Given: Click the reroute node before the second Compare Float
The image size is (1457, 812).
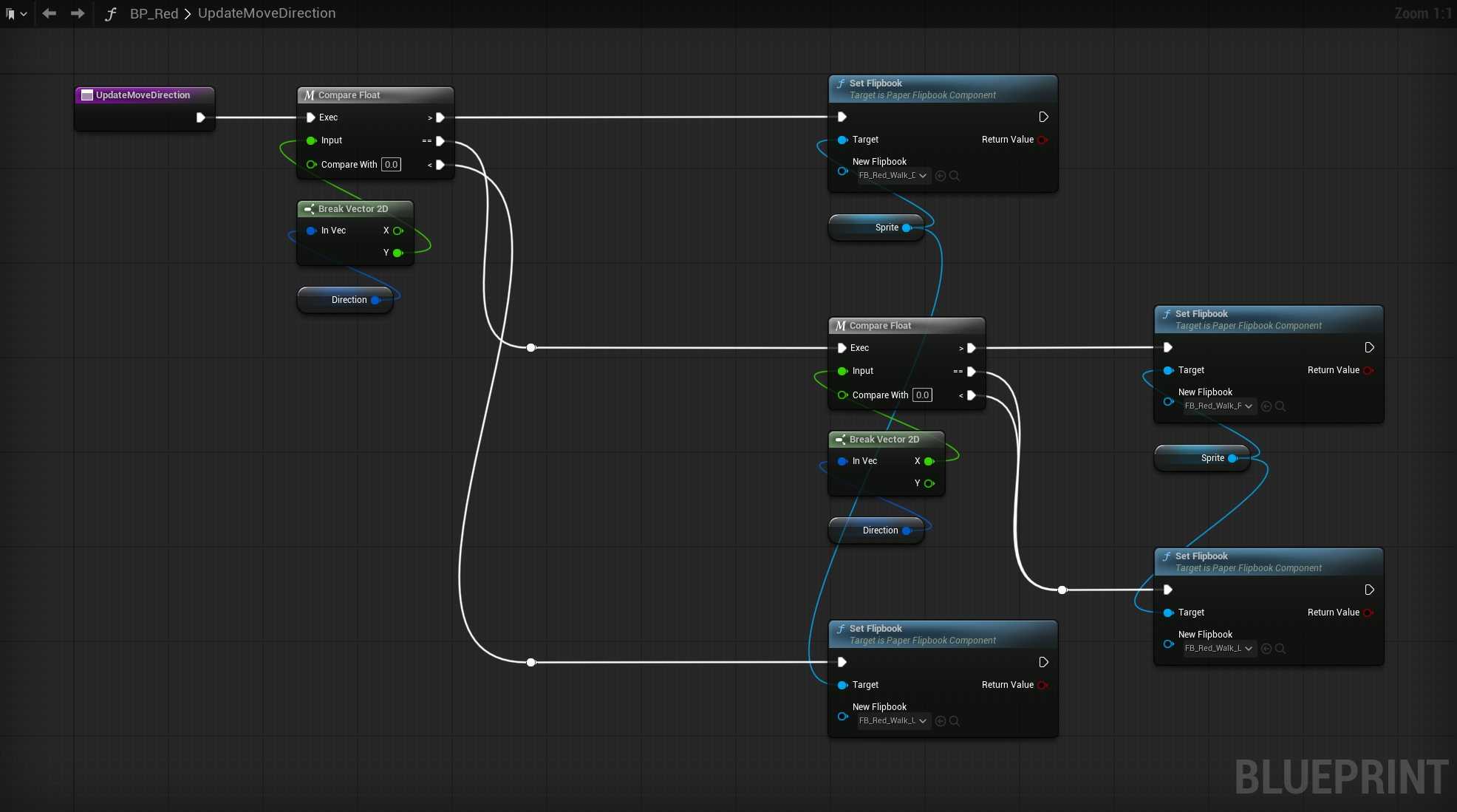Looking at the screenshot, I should [x=530, y=347].
